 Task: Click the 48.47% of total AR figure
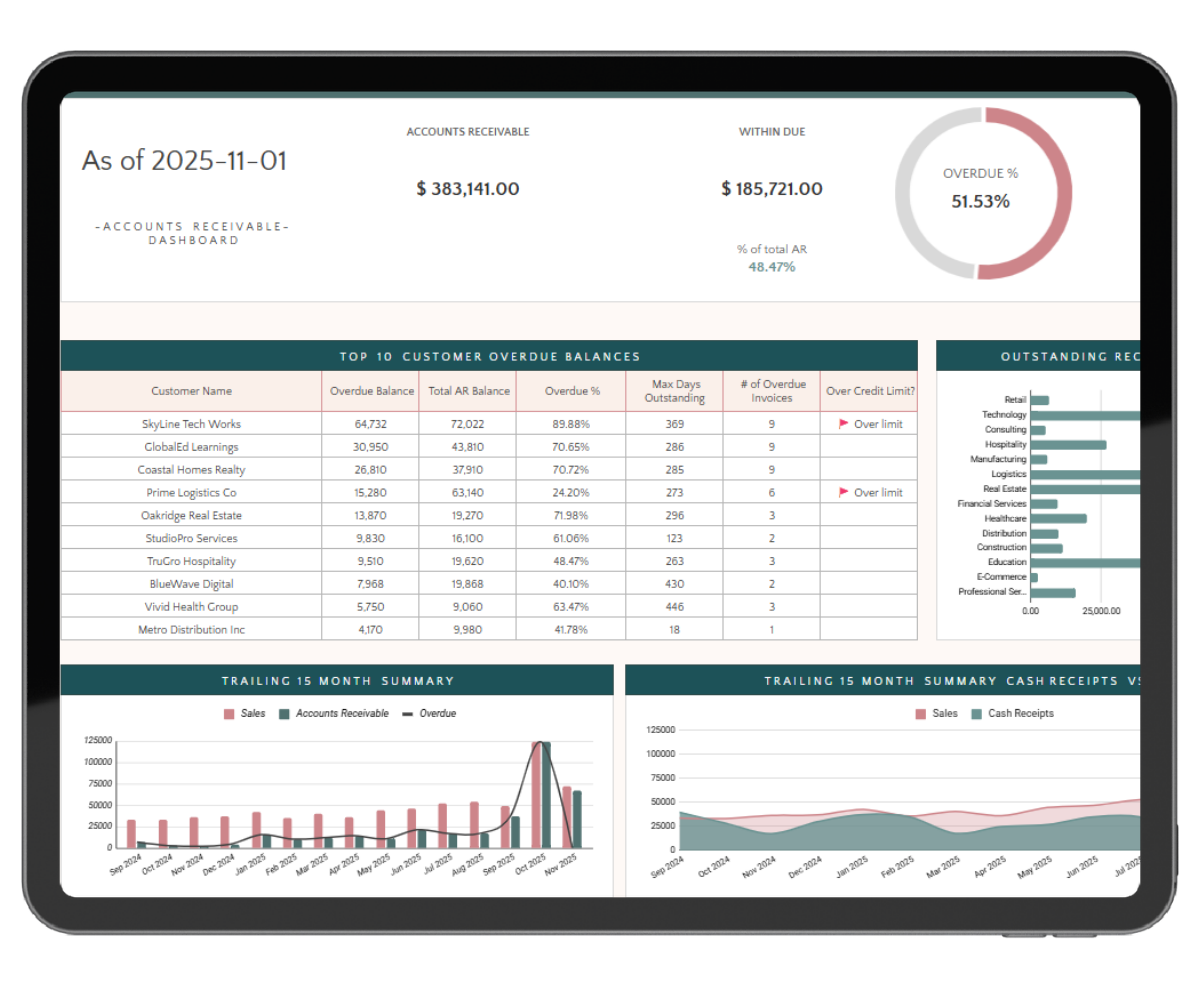(x=772, y=267)
